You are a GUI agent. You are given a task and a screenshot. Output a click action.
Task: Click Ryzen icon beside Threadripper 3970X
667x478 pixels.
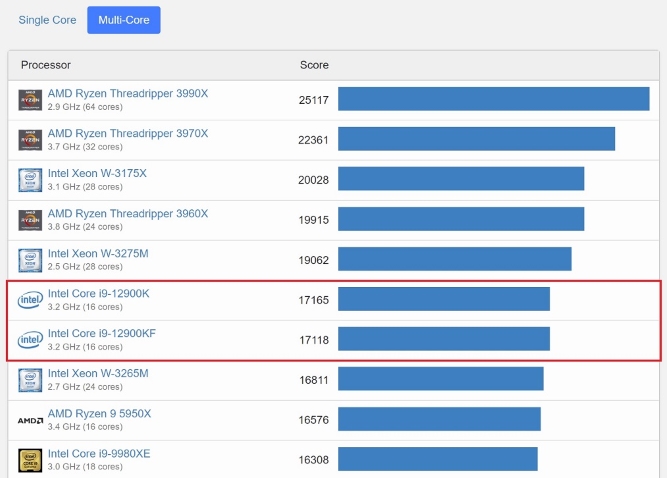tap(30, 140)
